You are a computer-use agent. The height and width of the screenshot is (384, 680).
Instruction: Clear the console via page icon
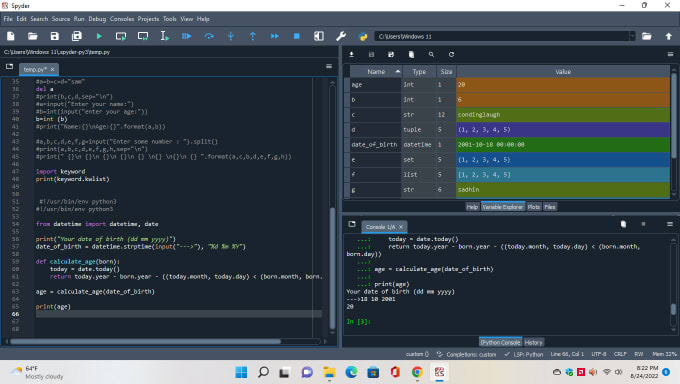click(623, 224)
